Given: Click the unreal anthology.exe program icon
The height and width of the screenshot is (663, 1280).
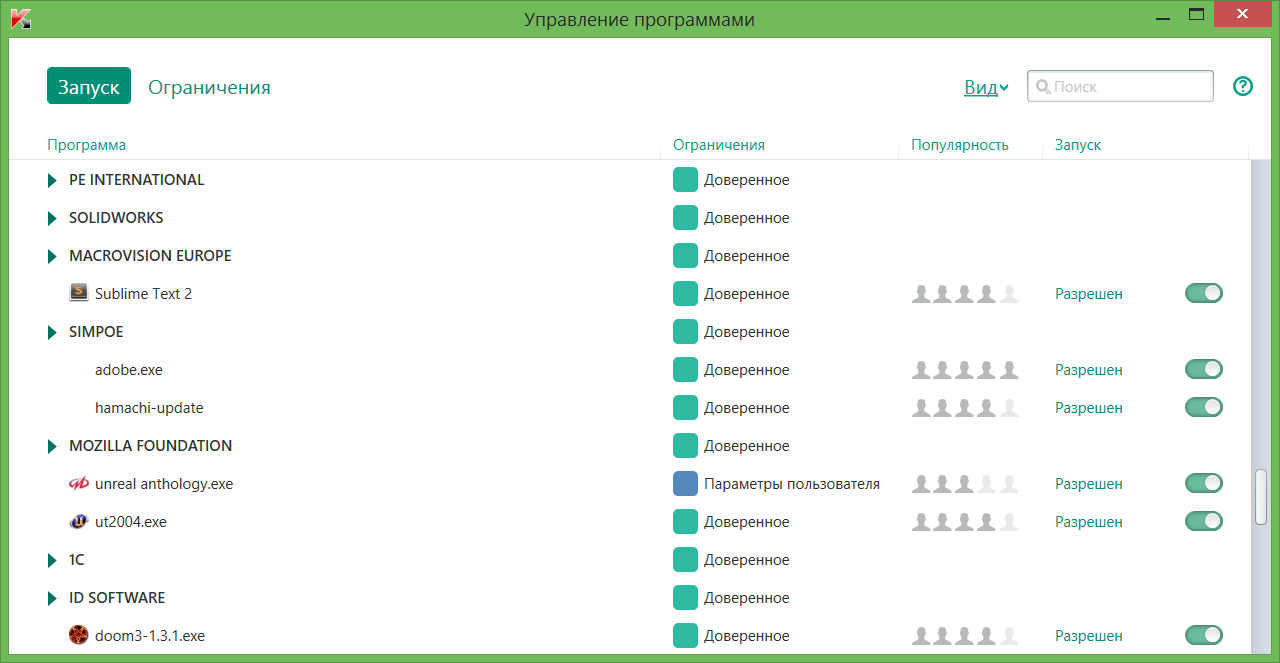Looking at the screenshot, I should [79, 483].
